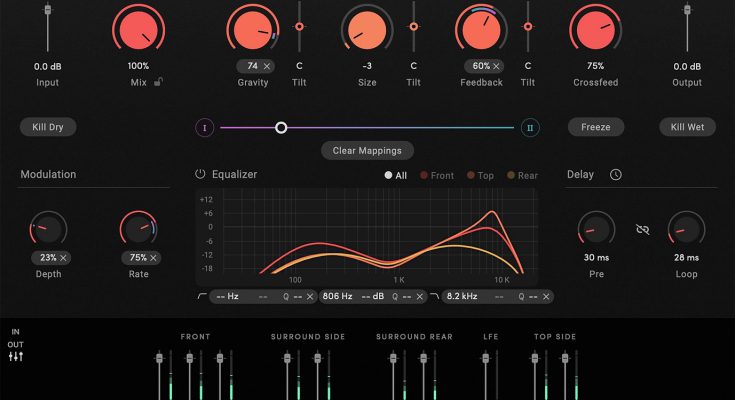
Task: Clear the 806 Hz EQ band
Action: point(420,297)
